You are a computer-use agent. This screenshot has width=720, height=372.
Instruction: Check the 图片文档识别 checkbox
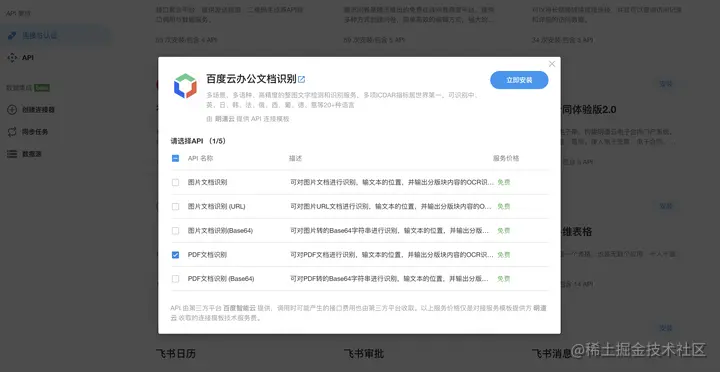[x=175, y=182]
